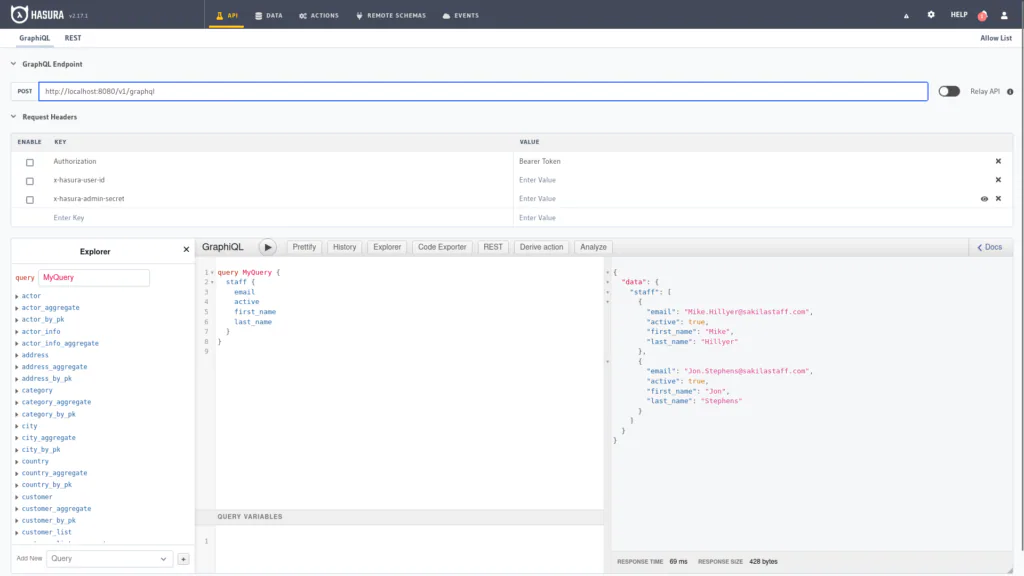Click the Prettify button
The height and width of the screenshot is (576, 1024).
304,248
